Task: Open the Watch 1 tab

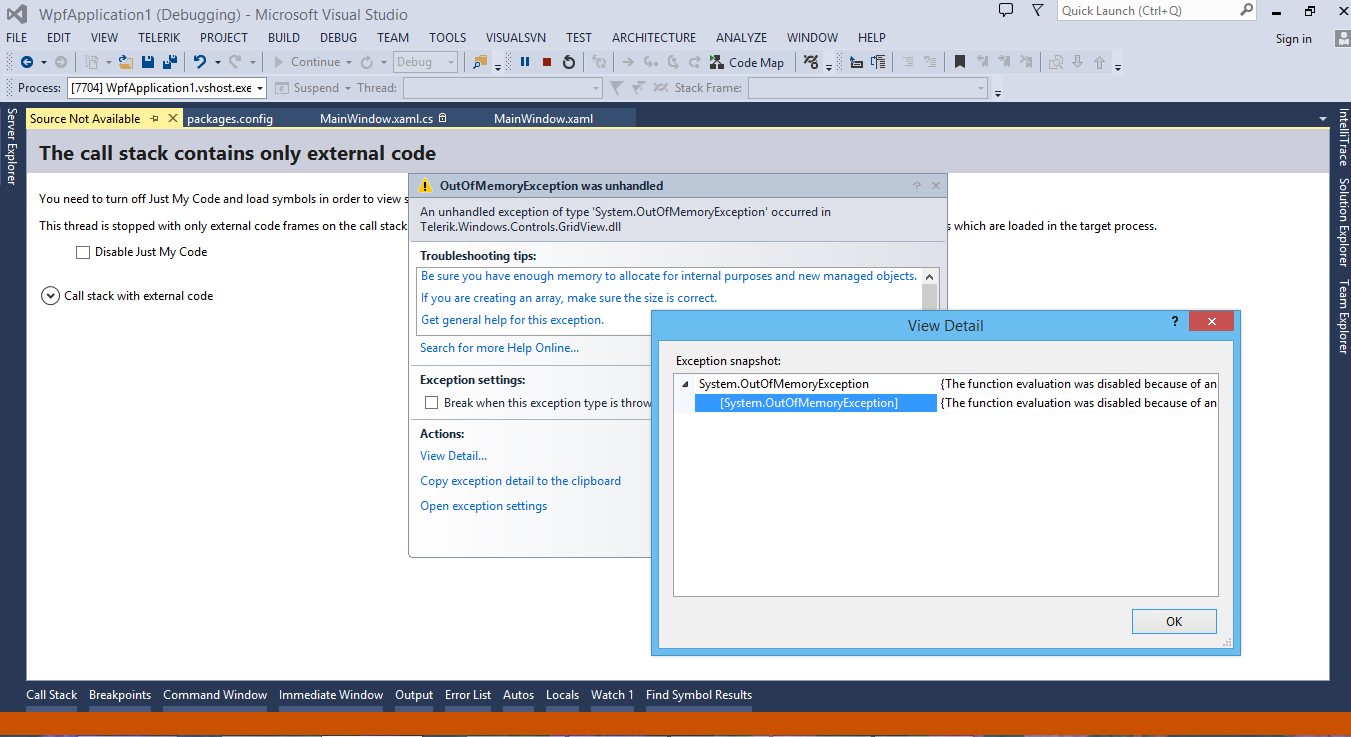Action: 612,695
